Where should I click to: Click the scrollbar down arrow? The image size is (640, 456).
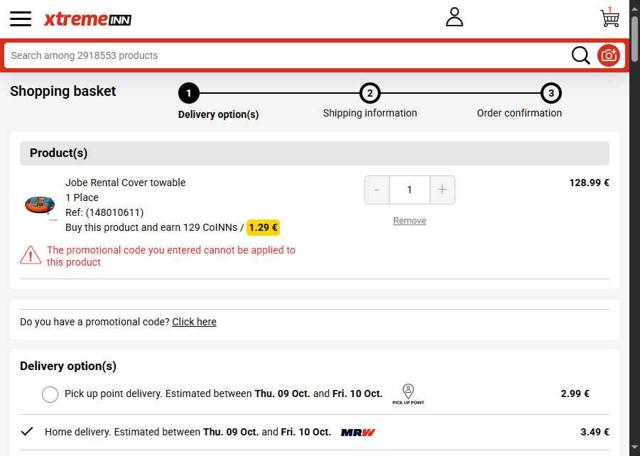pyautogui.click(x=635, y=448)
